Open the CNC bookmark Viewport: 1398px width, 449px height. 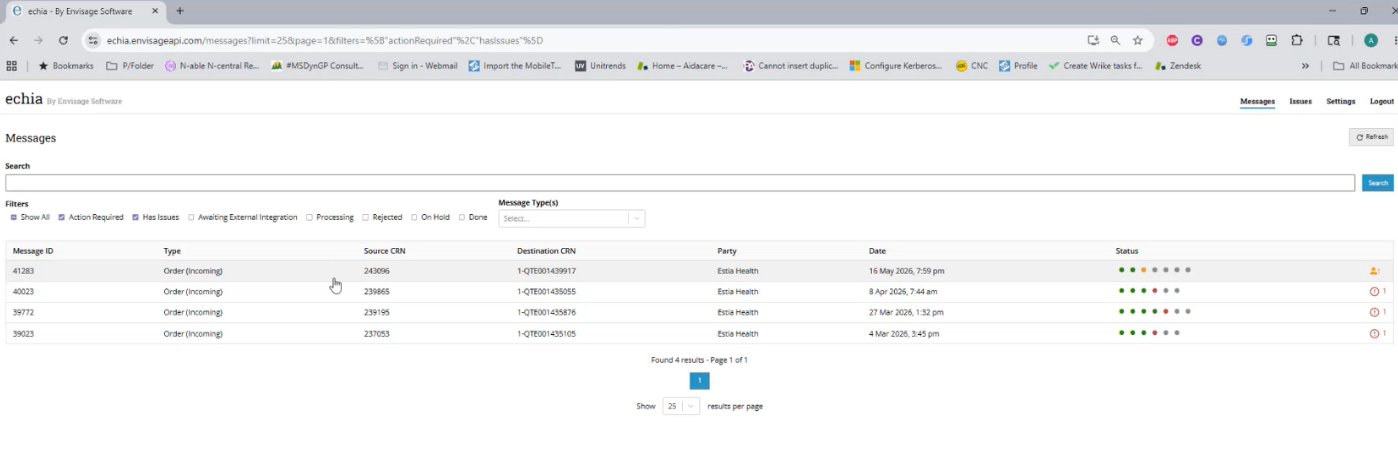pyautogui.click(x=971, y=66)
